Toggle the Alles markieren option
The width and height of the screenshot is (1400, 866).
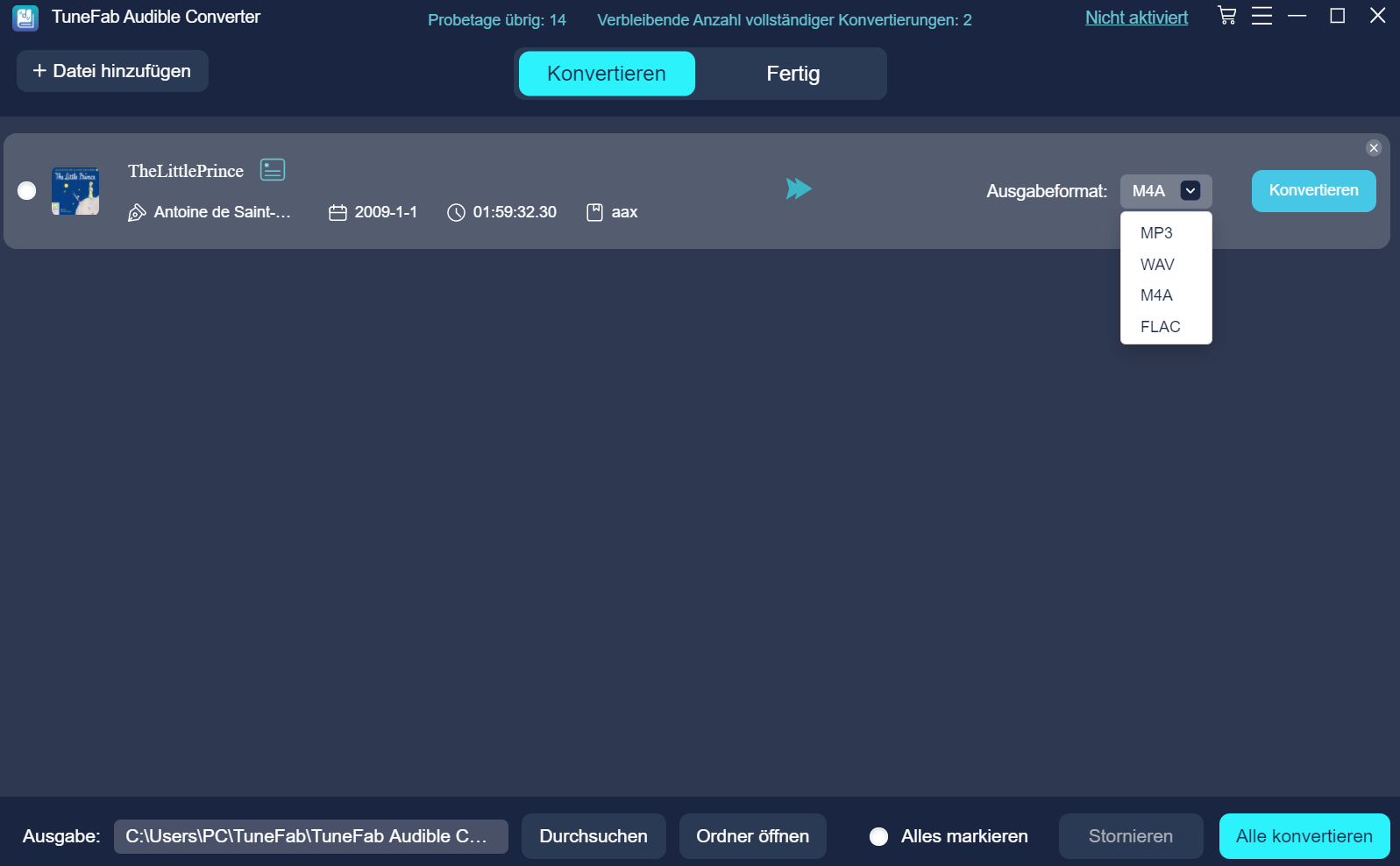(x=878, y=836)
